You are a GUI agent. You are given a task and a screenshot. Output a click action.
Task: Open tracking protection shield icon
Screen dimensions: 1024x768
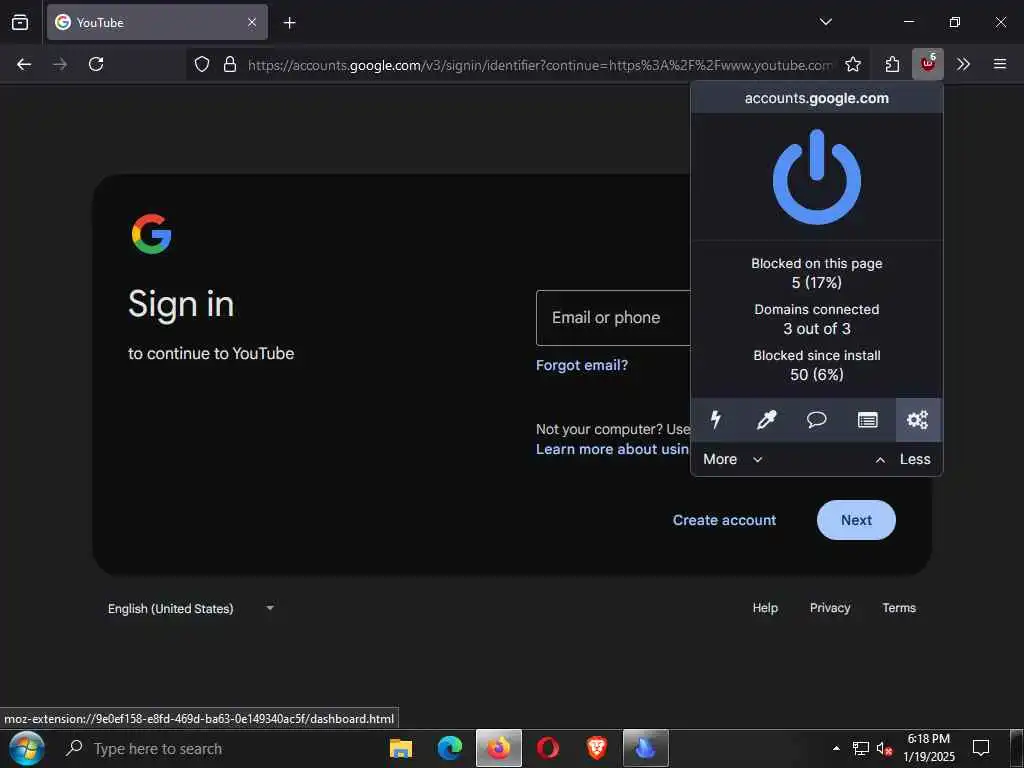202,64
